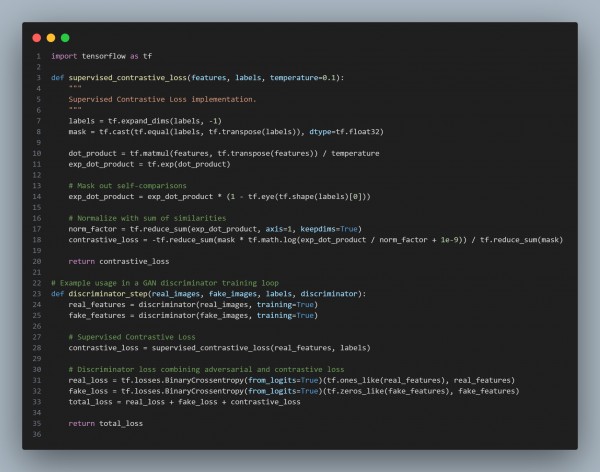Click line number 36 in the gutter
Image resolution: width=600 pixels, height=472 pixels.
pyautogui.click(x=37, y=434)
